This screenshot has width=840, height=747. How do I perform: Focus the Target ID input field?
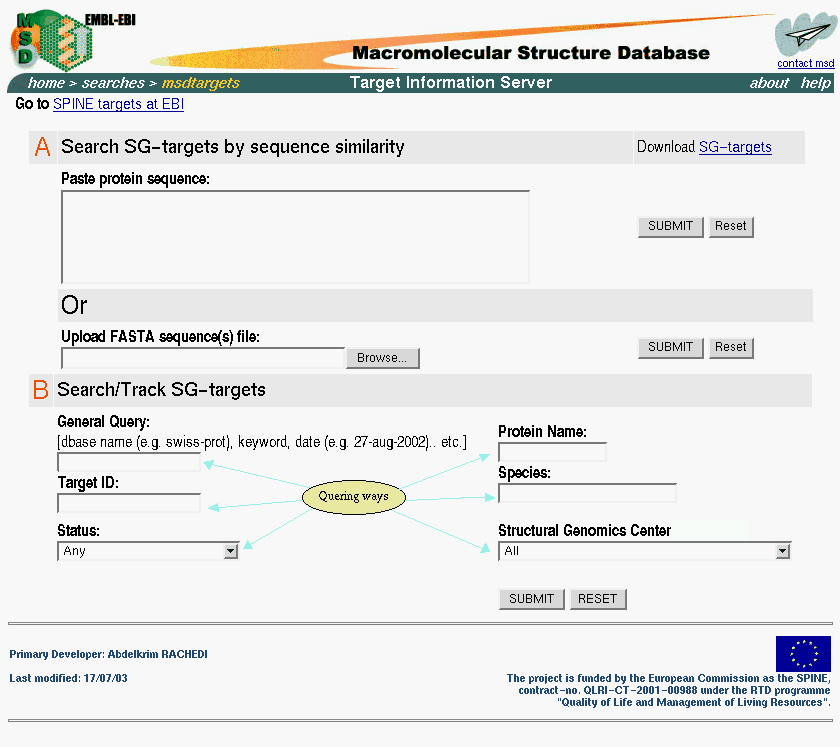[x=129, y=503]
